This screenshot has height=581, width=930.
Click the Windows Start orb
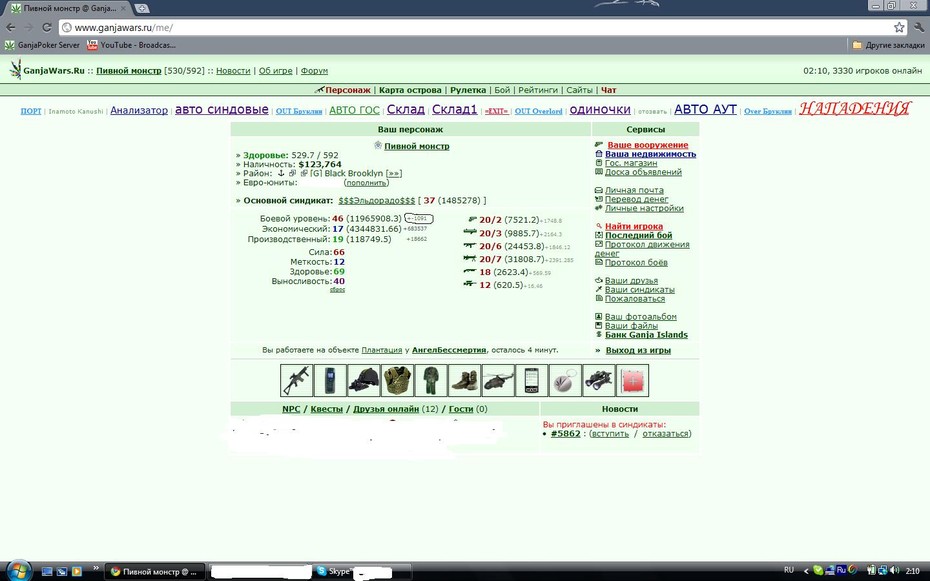tap(18, 570)
